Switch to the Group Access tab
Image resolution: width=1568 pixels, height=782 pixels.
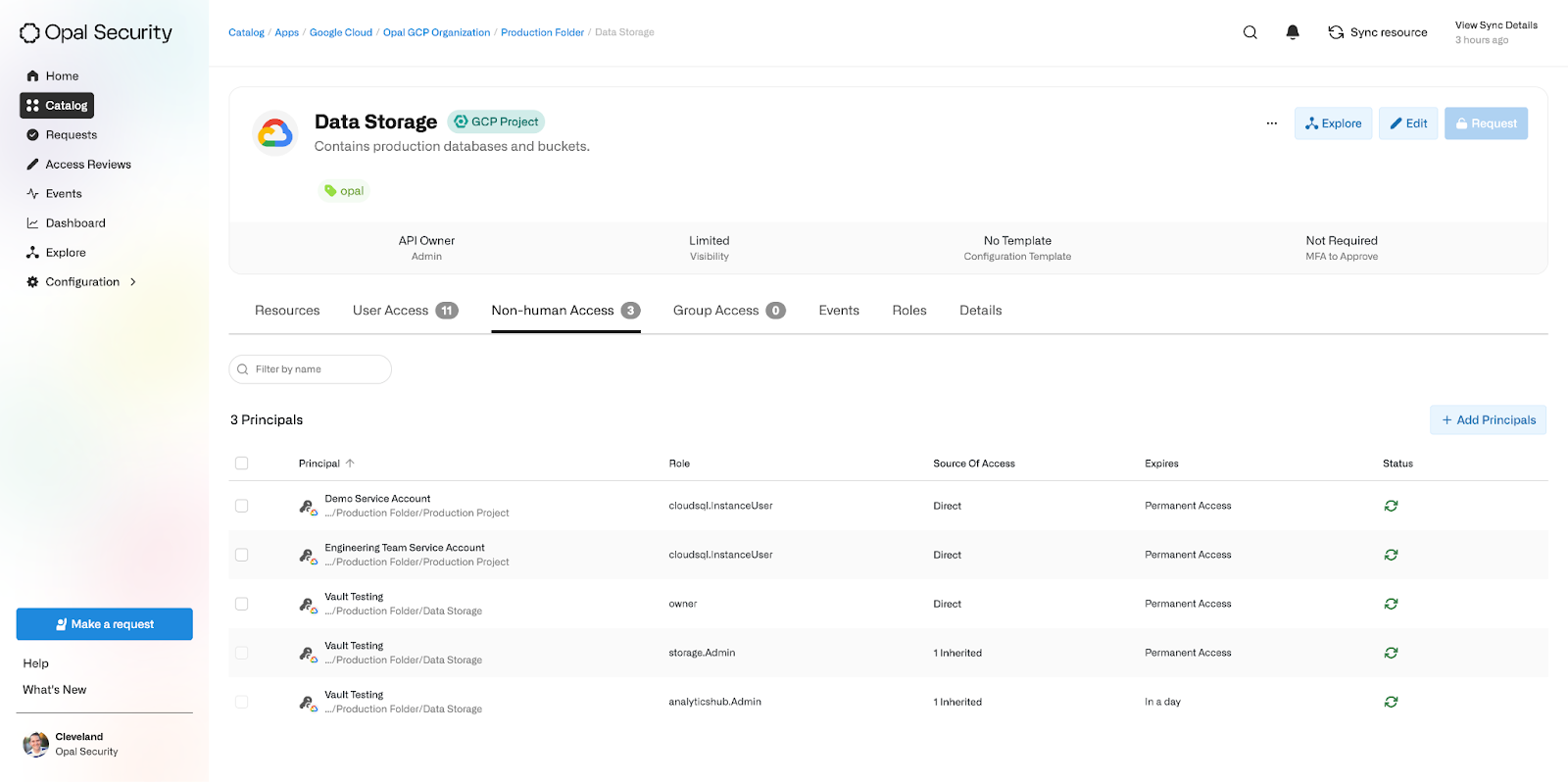729,311
